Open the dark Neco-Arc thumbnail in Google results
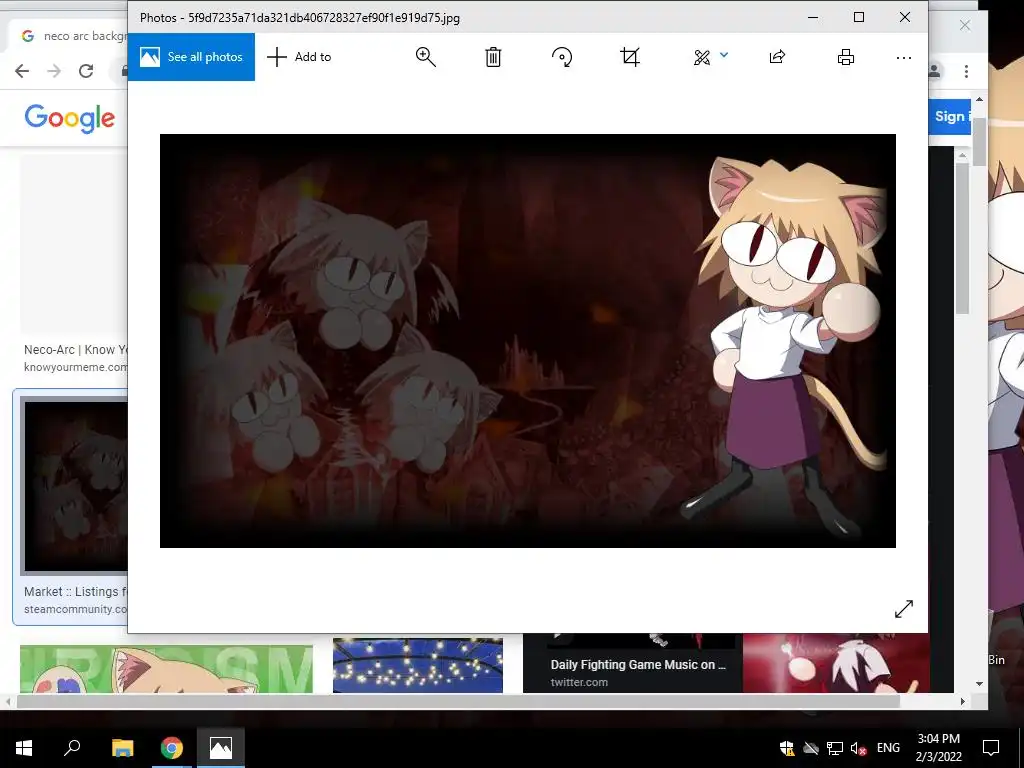The width and height of the screenshot is (1024, 768). click(75, 486)
